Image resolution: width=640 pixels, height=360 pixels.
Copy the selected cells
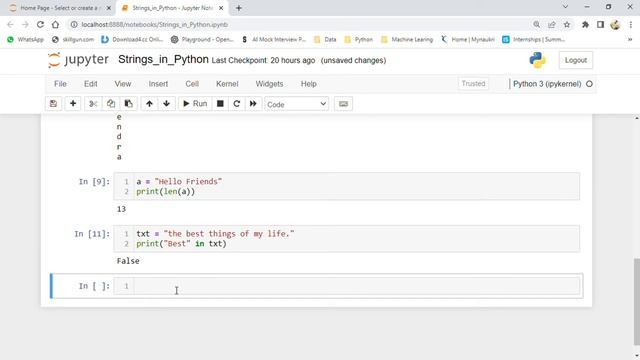coord(111,104)
